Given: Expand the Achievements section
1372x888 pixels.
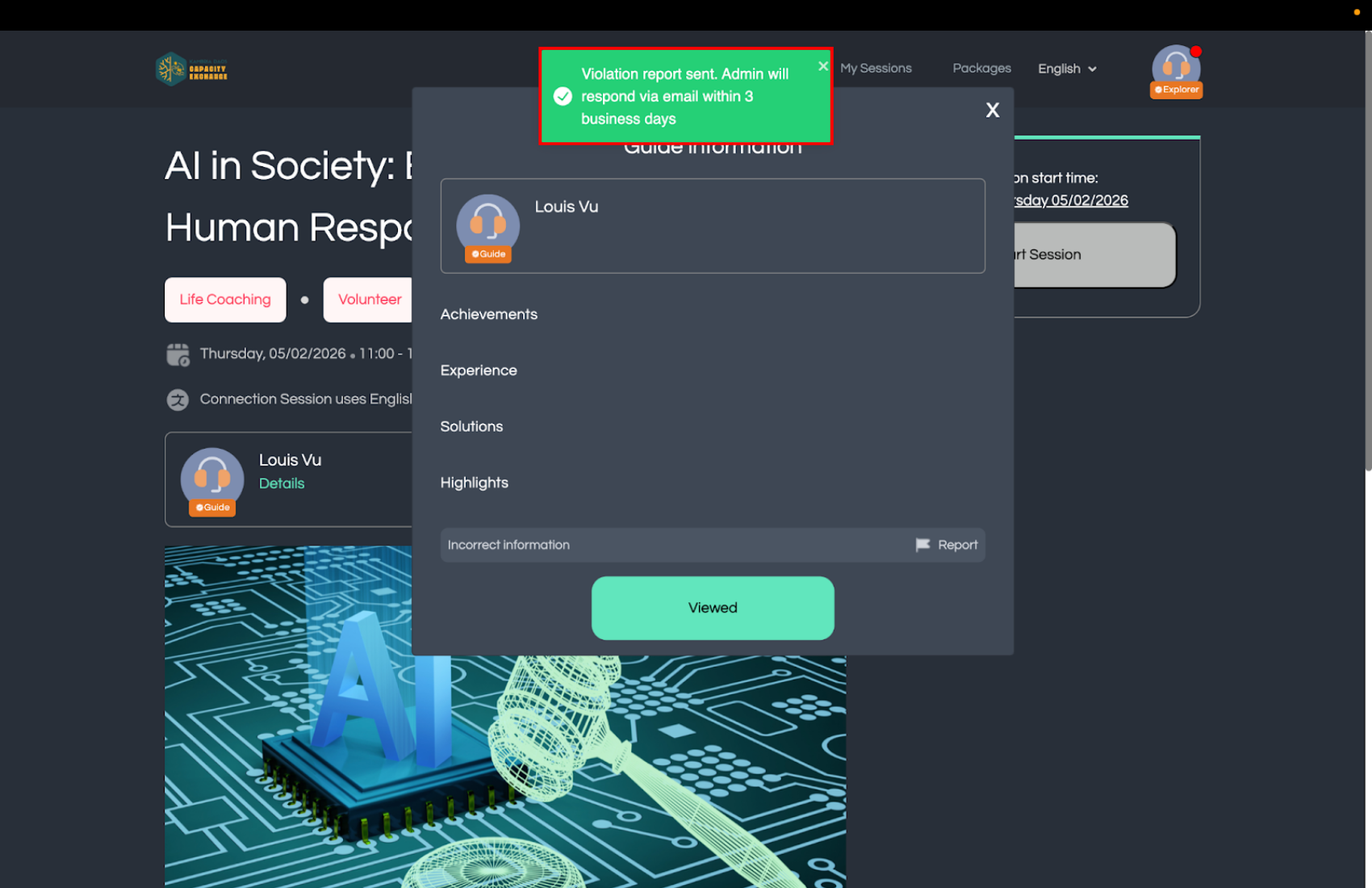Looking at the screenshot, I should [x=488, y=315].
